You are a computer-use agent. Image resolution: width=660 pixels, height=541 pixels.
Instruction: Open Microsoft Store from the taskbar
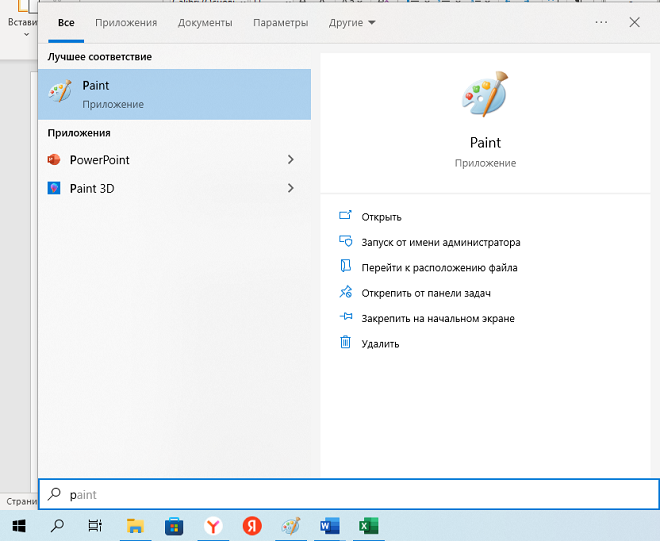click(x=174, y=526)
